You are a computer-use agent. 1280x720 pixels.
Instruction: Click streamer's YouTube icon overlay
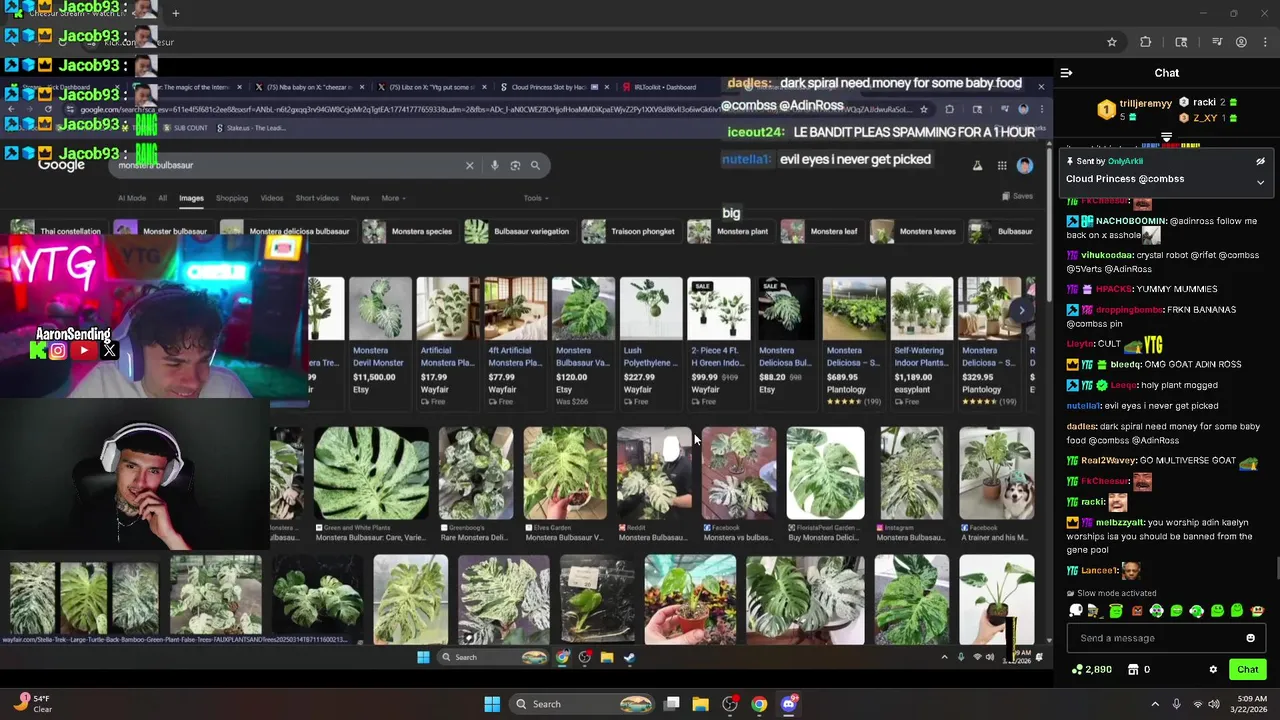coord(84,350)
